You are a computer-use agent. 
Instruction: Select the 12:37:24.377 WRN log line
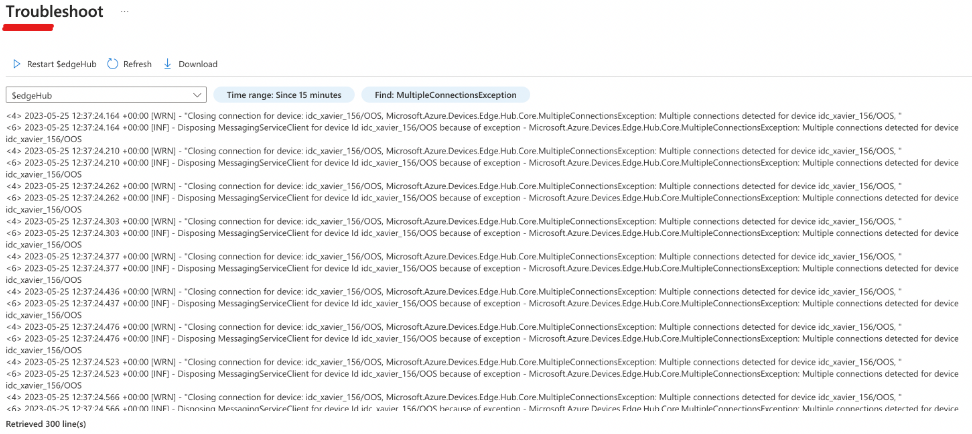point(454,256)
